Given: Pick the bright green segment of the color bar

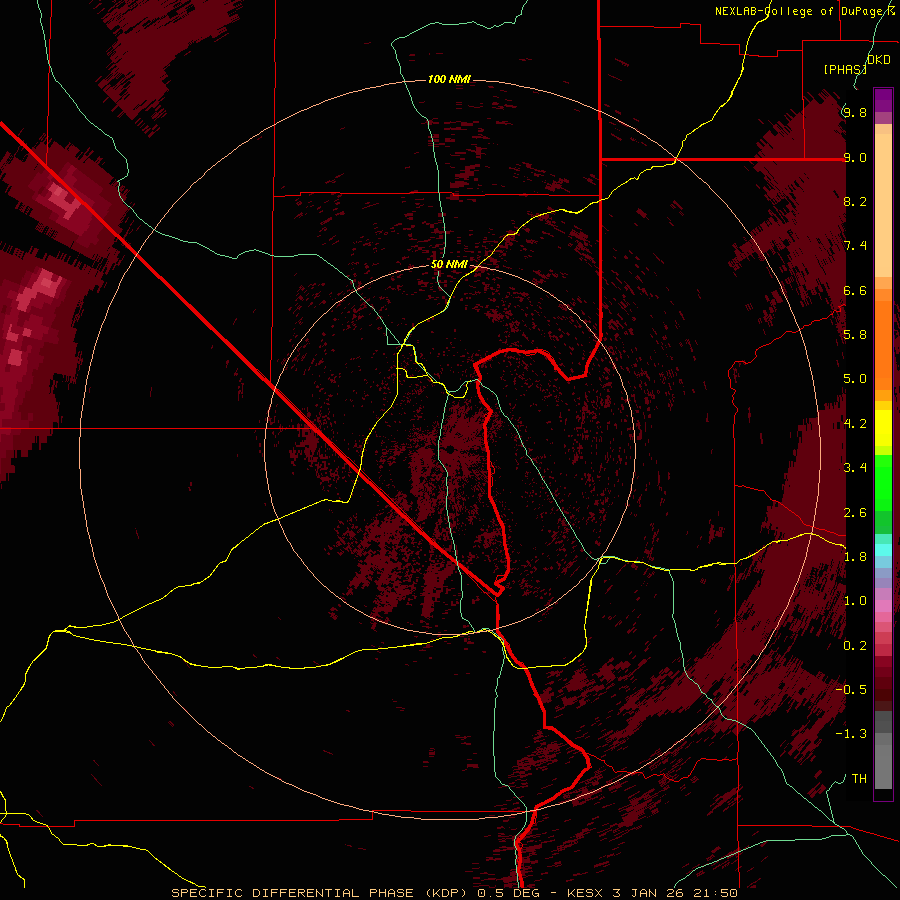Looking at the screenshot, I should [883, 482].
